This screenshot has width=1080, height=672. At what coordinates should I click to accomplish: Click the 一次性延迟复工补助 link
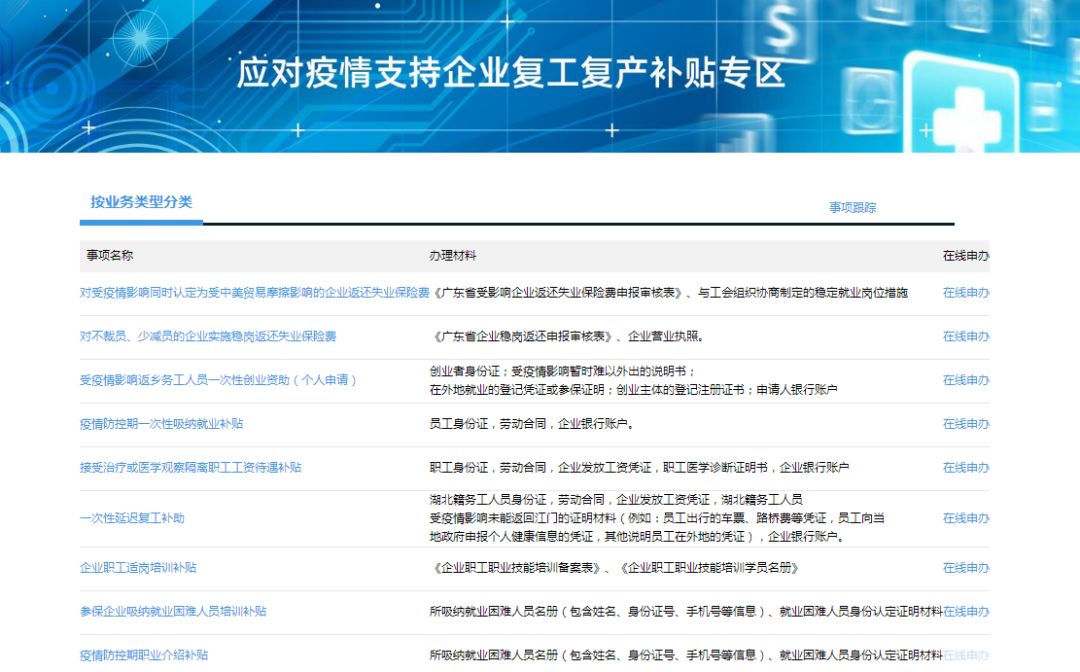click(132, 518)
